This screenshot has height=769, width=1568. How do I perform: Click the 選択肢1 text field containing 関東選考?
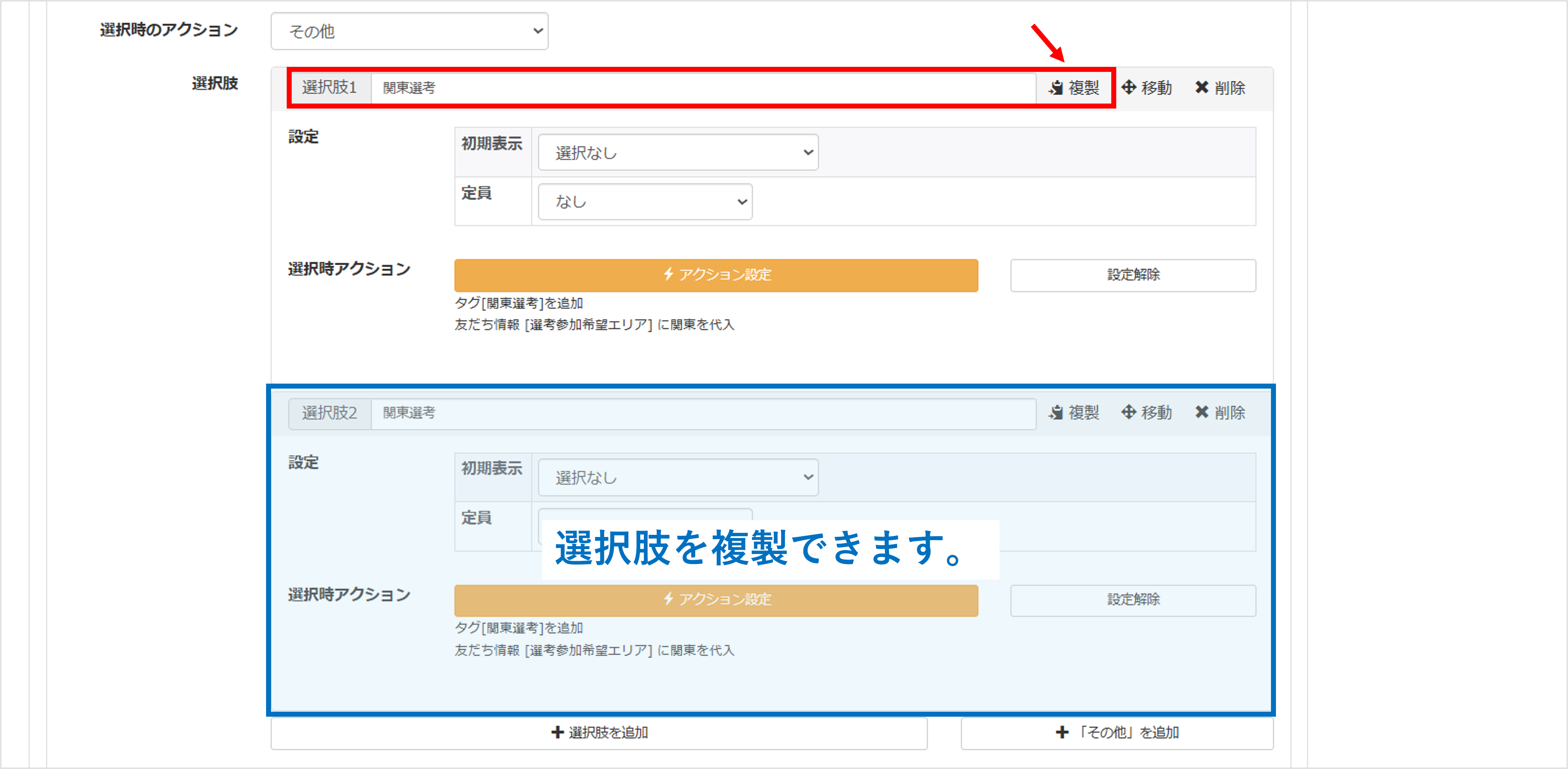(x=703, y=88)
